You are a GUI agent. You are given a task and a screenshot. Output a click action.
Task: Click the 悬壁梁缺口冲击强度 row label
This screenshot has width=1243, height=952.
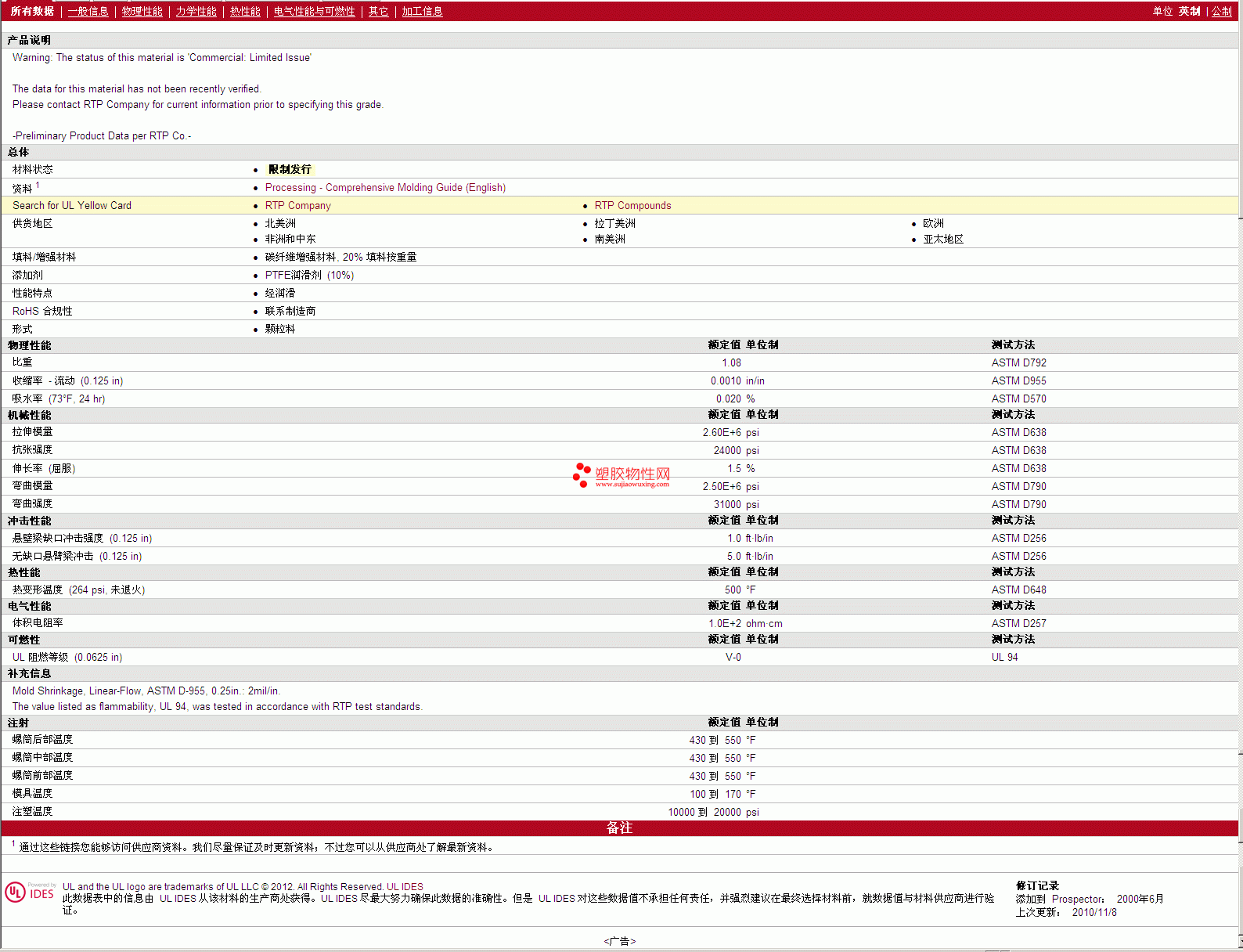tap(82, 538)
